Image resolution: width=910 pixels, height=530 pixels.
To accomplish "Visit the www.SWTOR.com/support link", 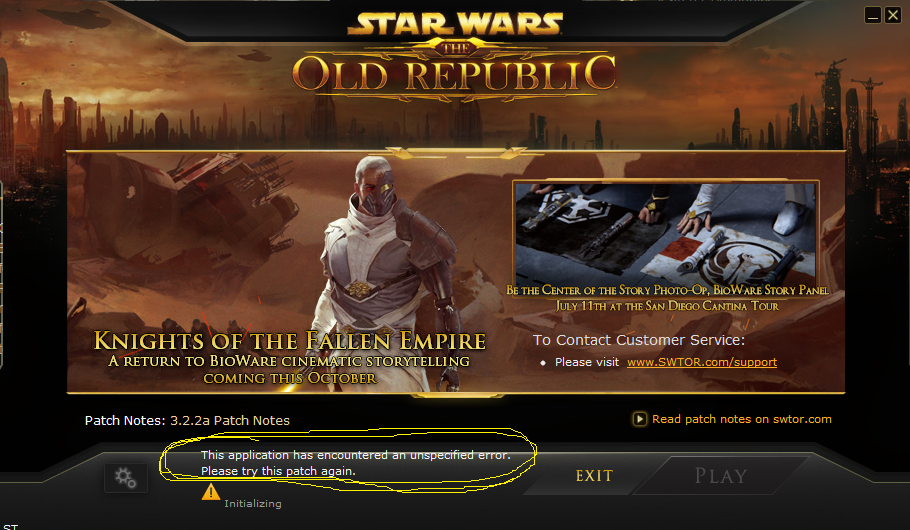I will 702,362.
